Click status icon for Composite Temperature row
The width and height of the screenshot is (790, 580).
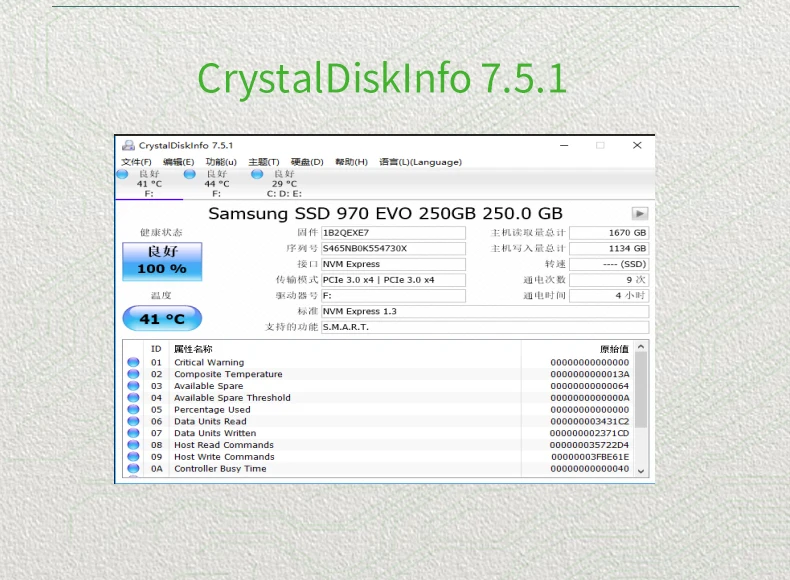coord(133,374)
